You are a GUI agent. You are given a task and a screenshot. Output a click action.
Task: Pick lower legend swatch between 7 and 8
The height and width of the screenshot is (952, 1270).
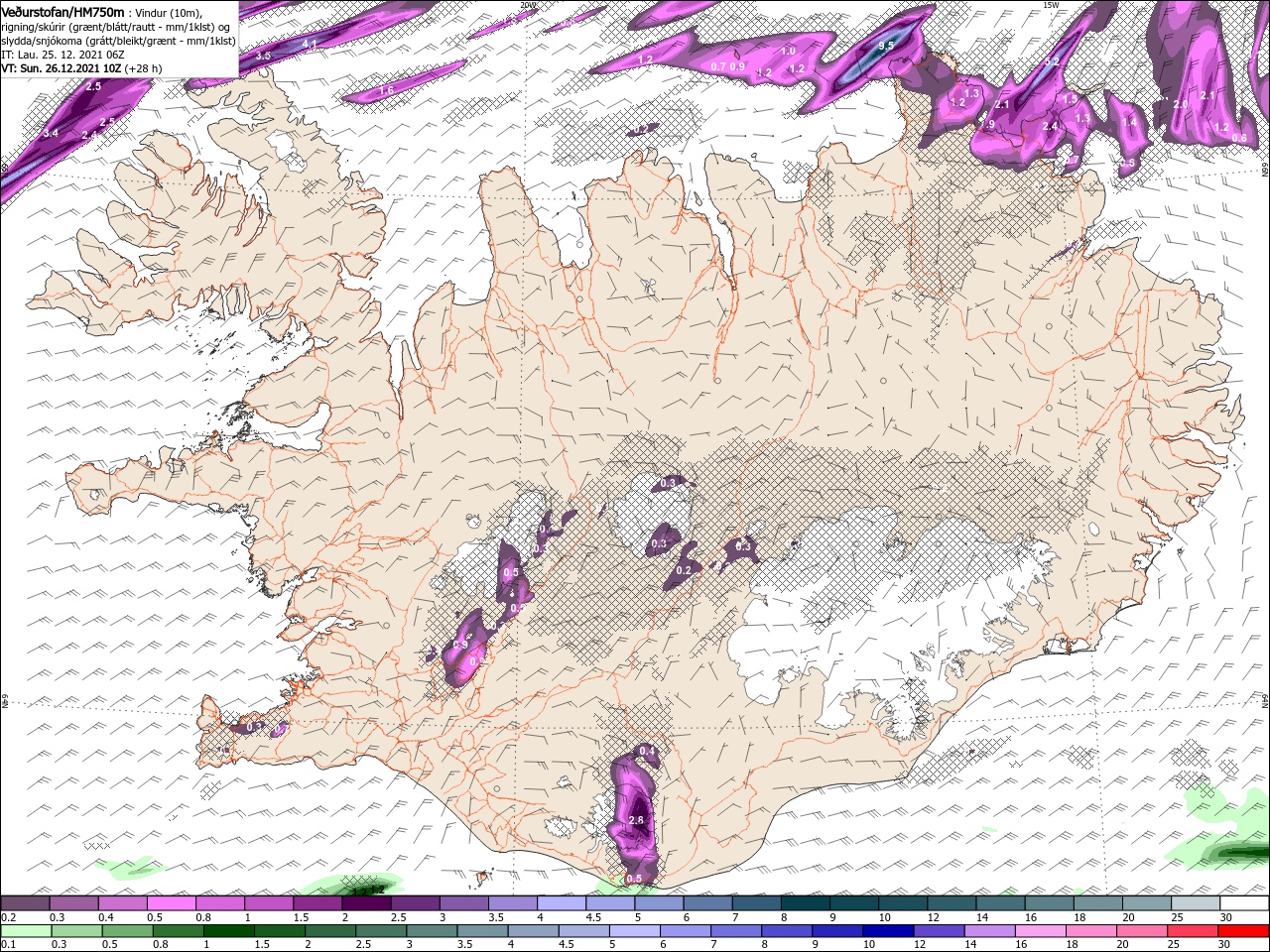click(736, 931)
